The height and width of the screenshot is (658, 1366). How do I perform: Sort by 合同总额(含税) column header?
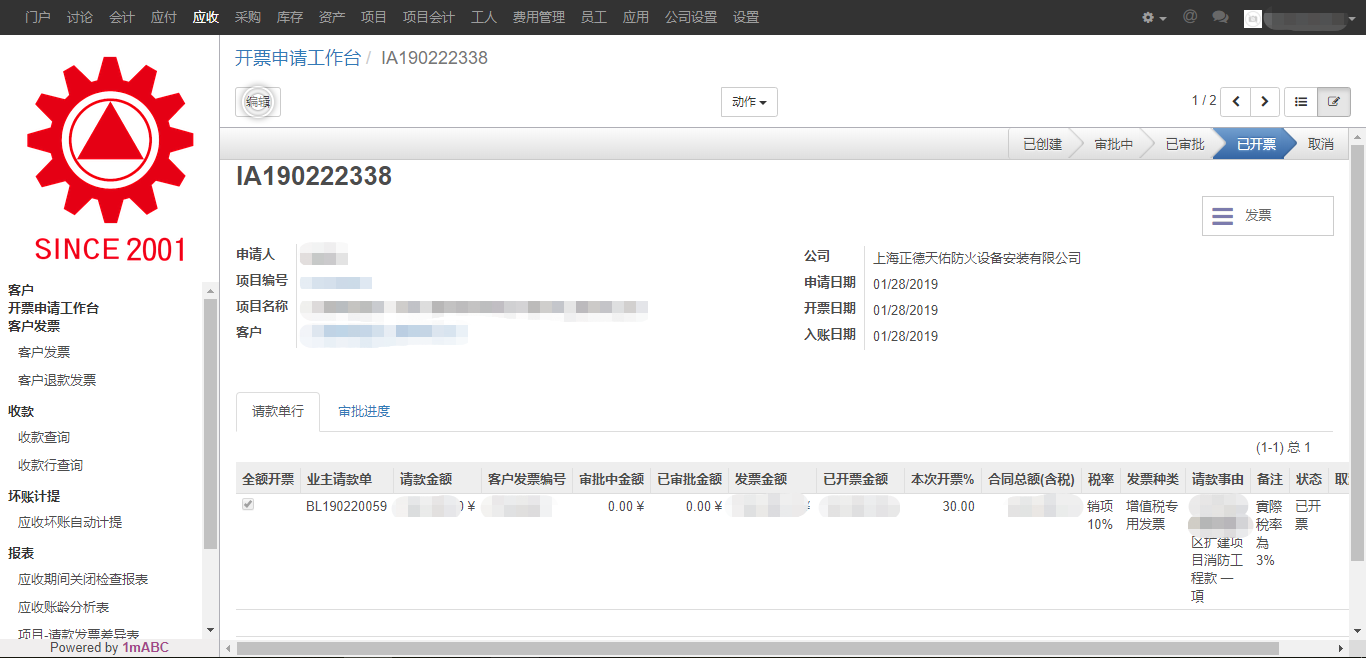[1031, 479]
